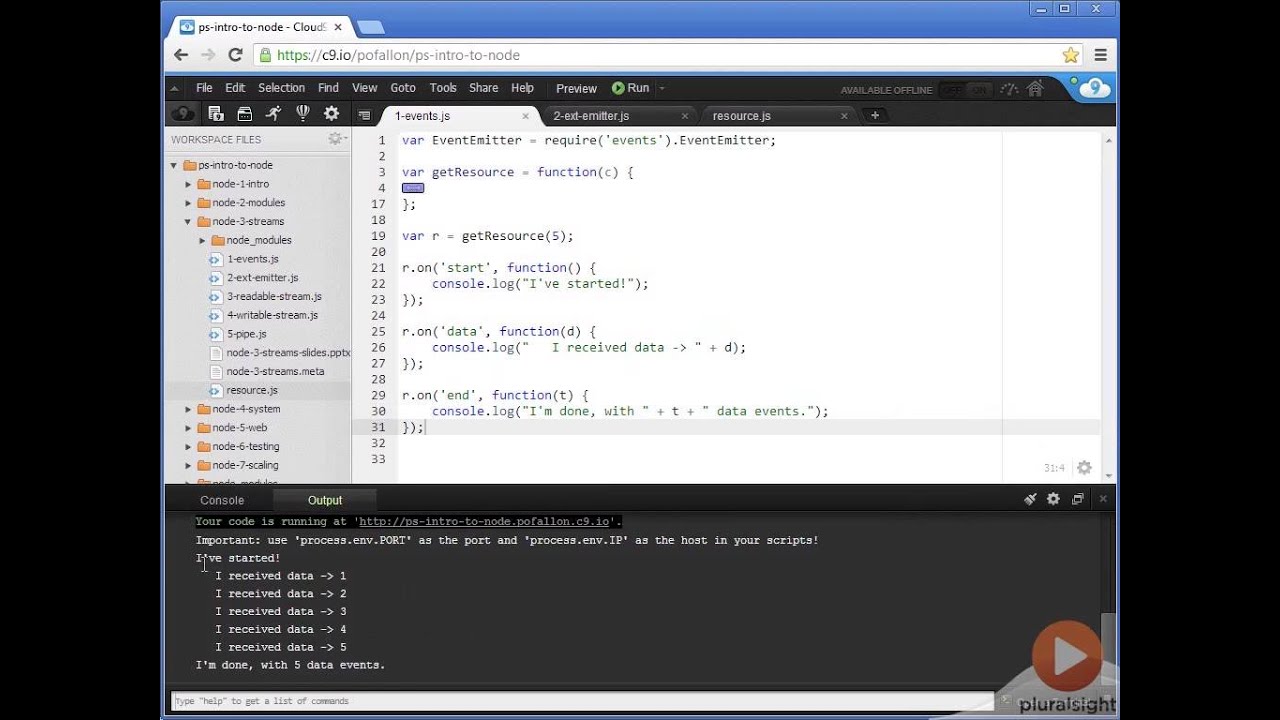This screenshot has height=720, width=1280.
Task: Switch to the Console tab
Action: pyautogui.click(x=222, y=500)
